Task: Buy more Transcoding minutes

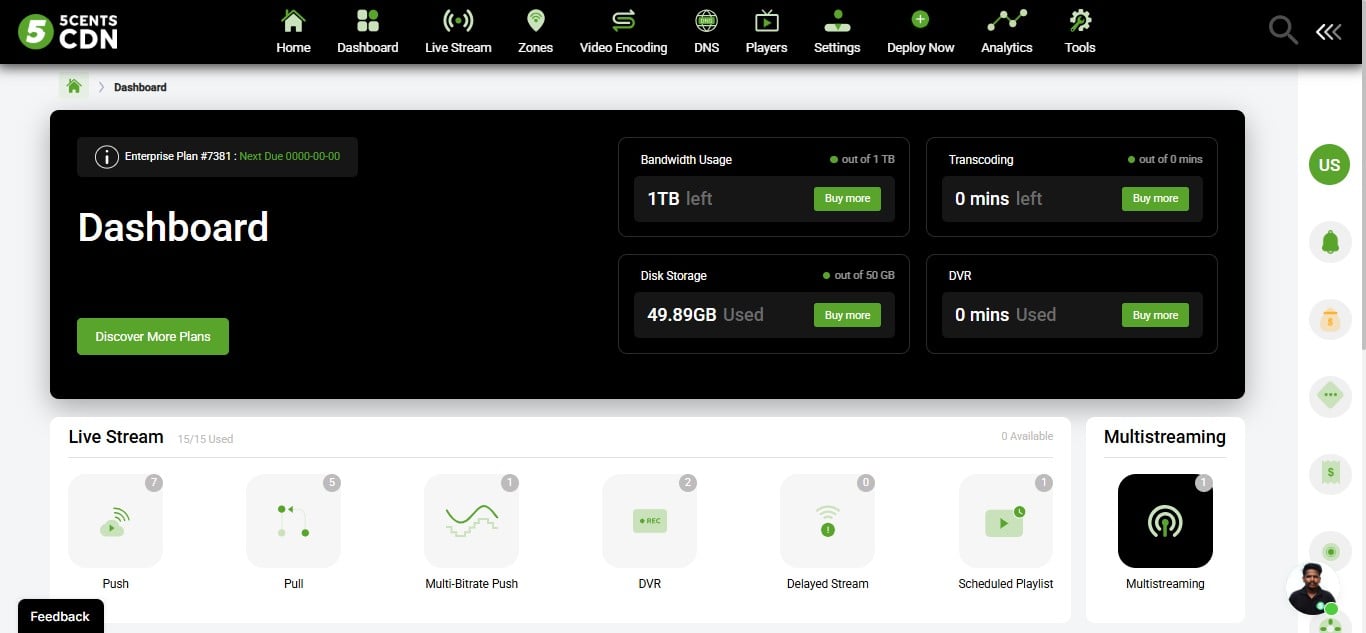Action: [x=1155, y=199]
